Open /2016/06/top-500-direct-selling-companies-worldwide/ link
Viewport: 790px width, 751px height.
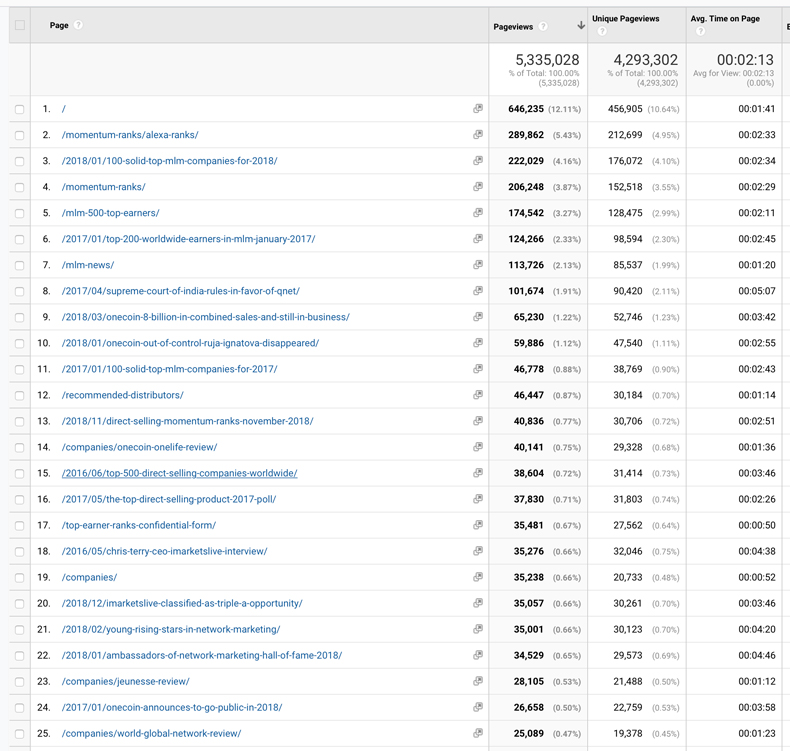(x=180, y=473)
